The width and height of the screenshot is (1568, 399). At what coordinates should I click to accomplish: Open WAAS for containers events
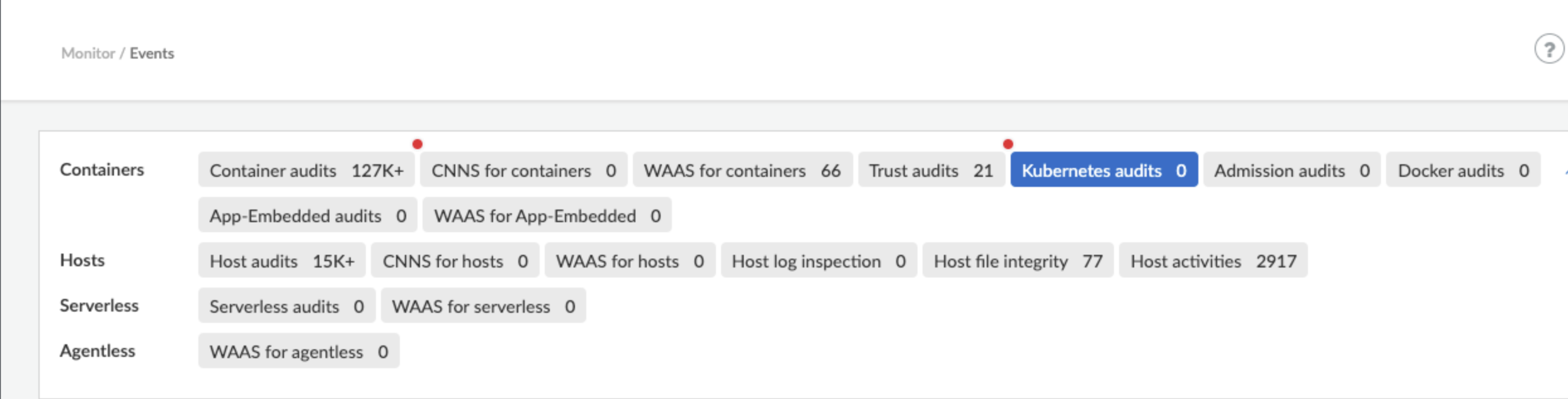[x=742, y=171]
